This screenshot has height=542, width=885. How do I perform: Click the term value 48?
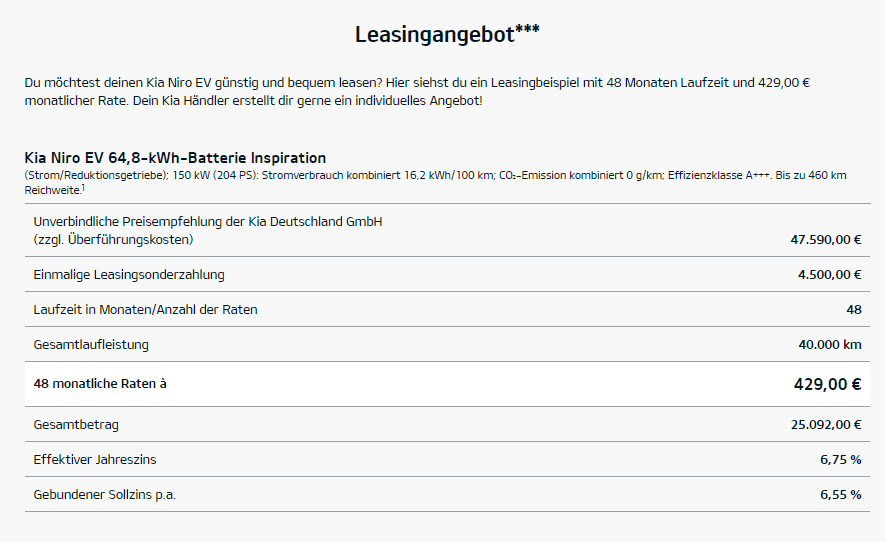point(853,309)
